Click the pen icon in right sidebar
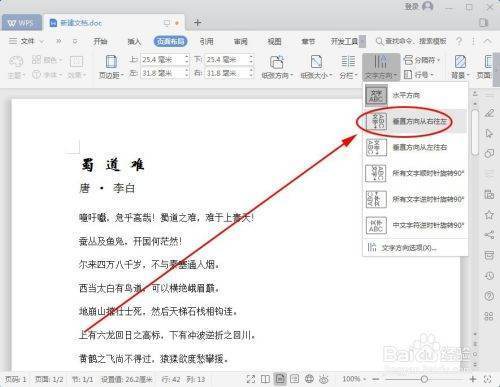The height and width of the screenshot is (387, 500). [489, 113]
